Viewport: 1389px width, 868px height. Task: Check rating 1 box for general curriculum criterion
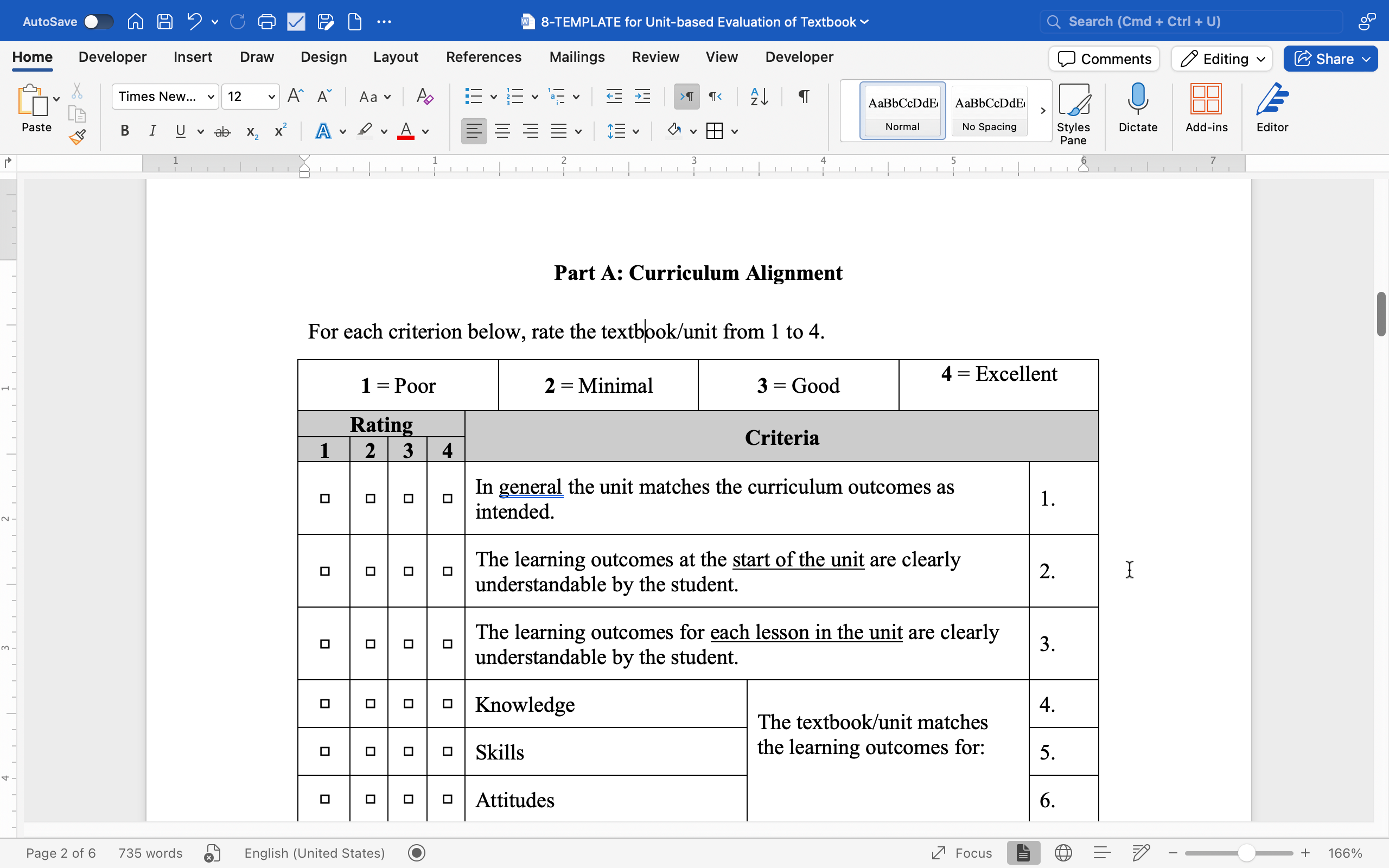325,499
